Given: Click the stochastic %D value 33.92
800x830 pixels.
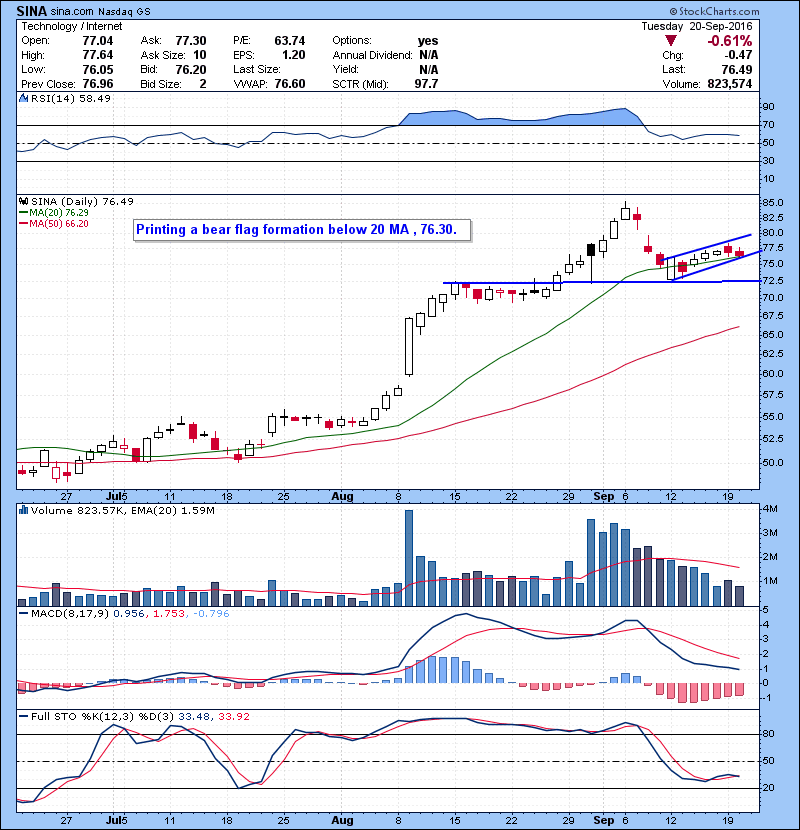Looking at the screenshot, I should point(234,717).
